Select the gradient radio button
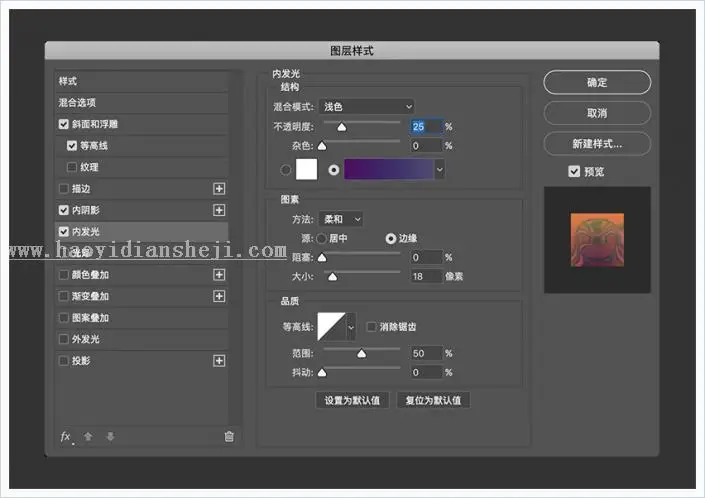 [334, 170]
